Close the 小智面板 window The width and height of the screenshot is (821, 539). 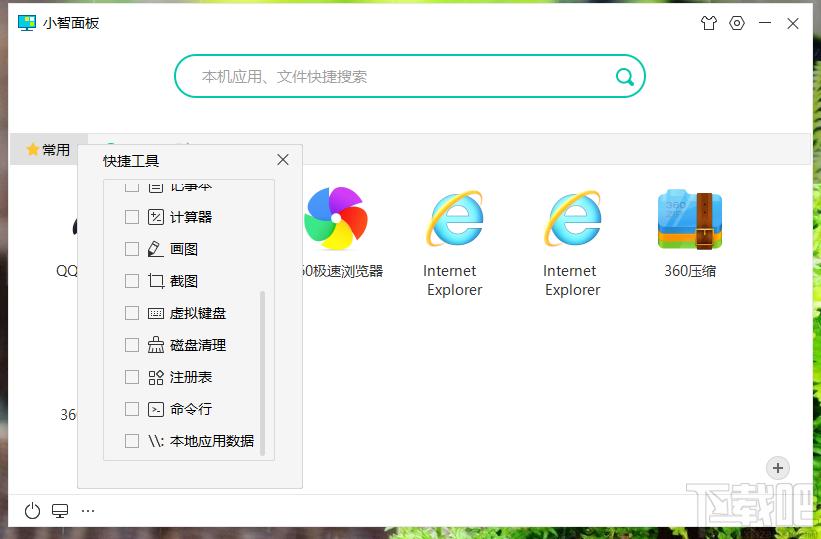793,23
